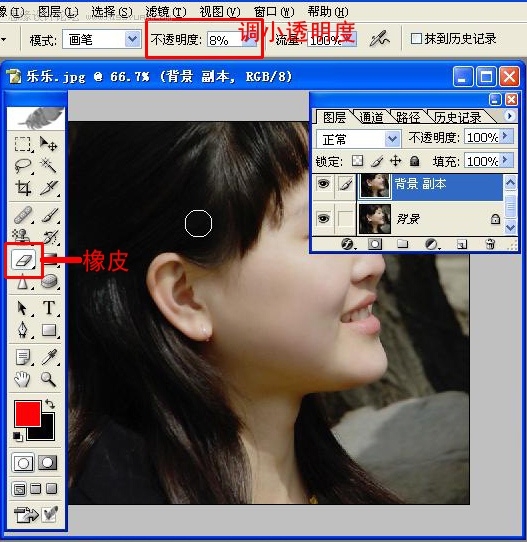Image resolution: width=527 pixels, height=542 pixels.
Task: Toggle lock all
Action: (414, 161)
